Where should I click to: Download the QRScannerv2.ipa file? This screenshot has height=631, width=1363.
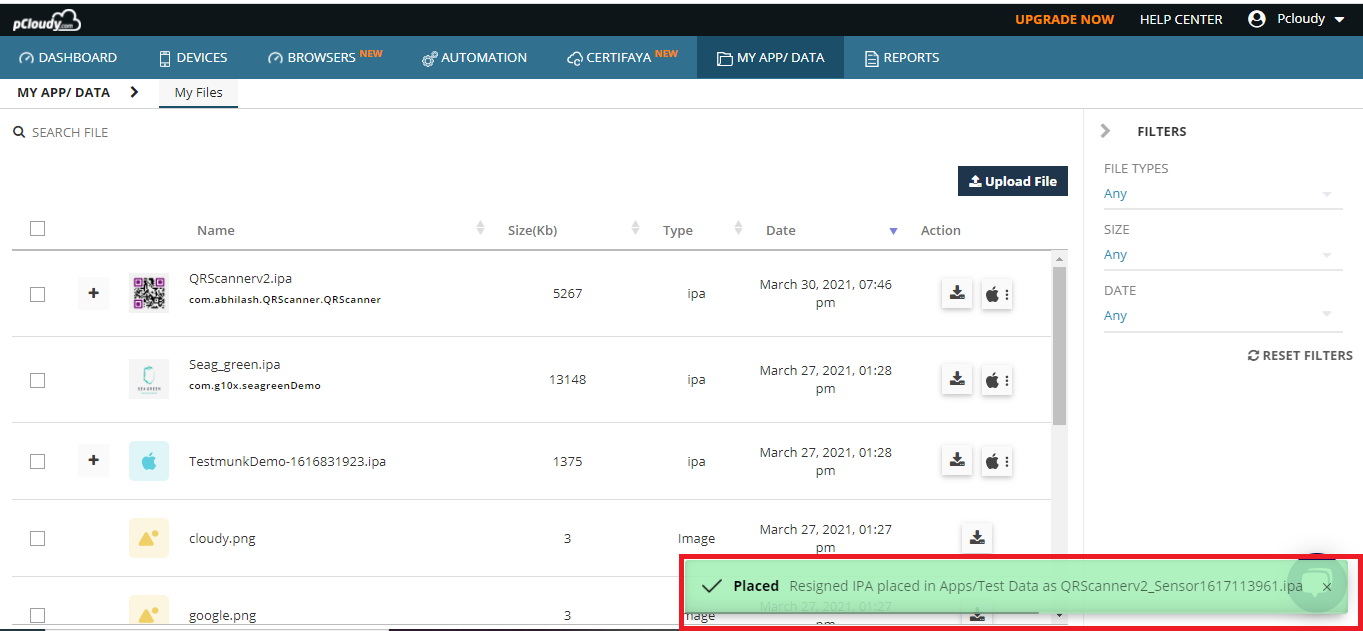pos(957,294)
